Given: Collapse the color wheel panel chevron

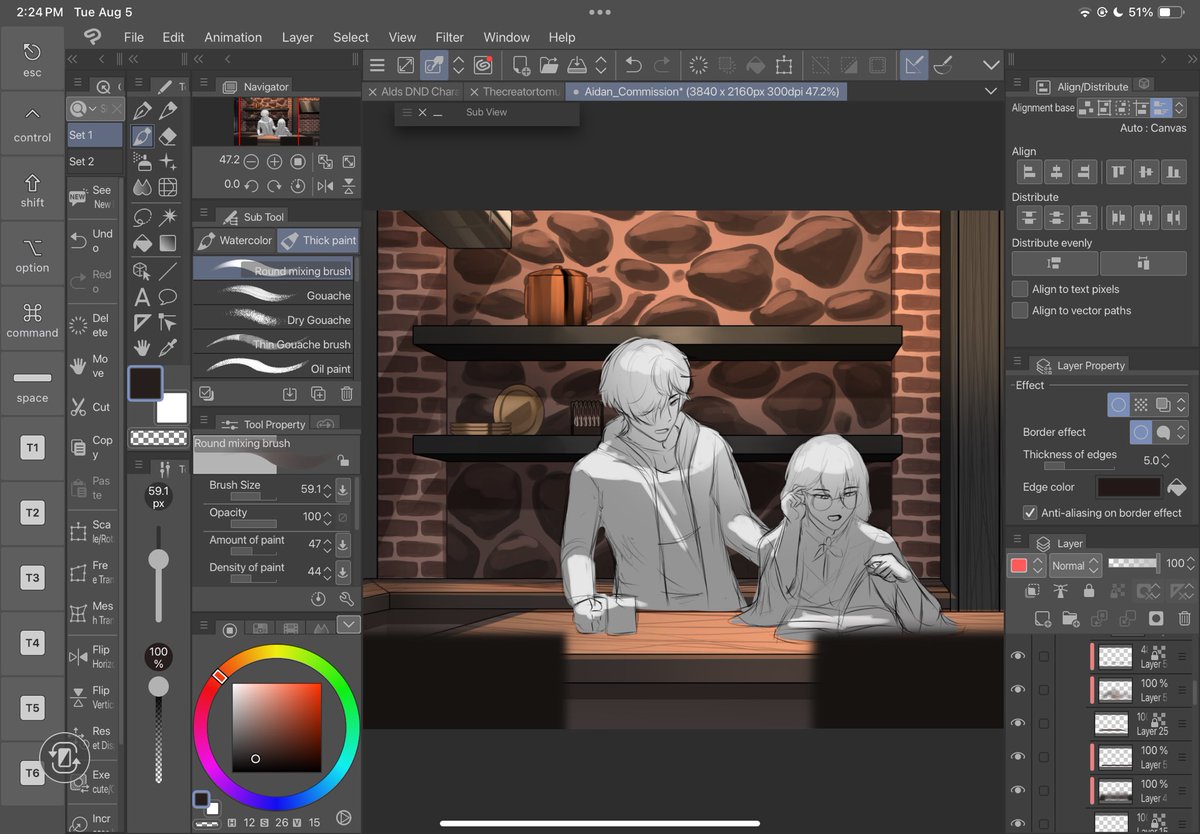Looking at the screenshot, I should pyautogui.click(x=348, y=626).
